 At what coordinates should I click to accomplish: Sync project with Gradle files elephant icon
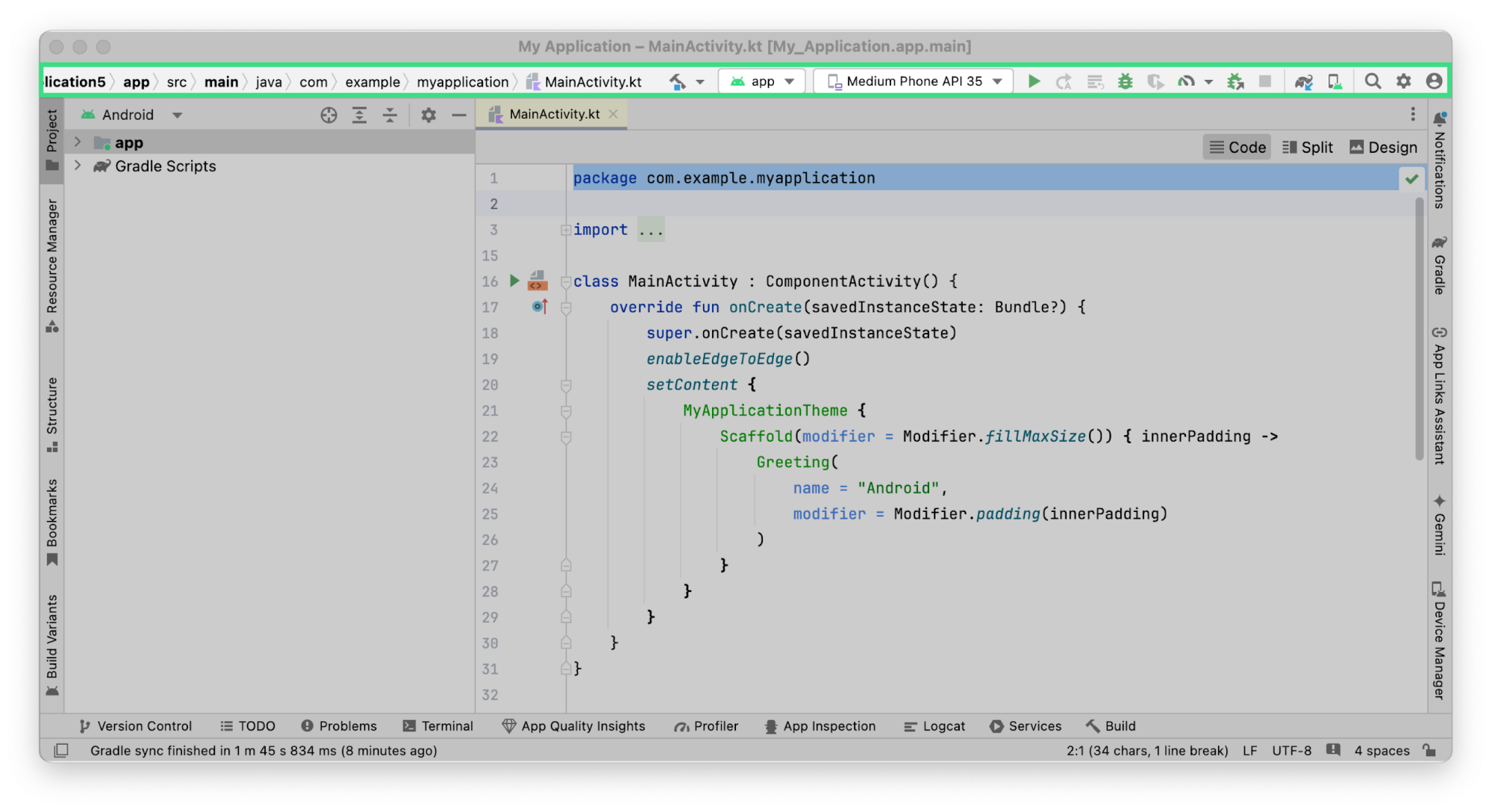click(x=1303, y=81)
